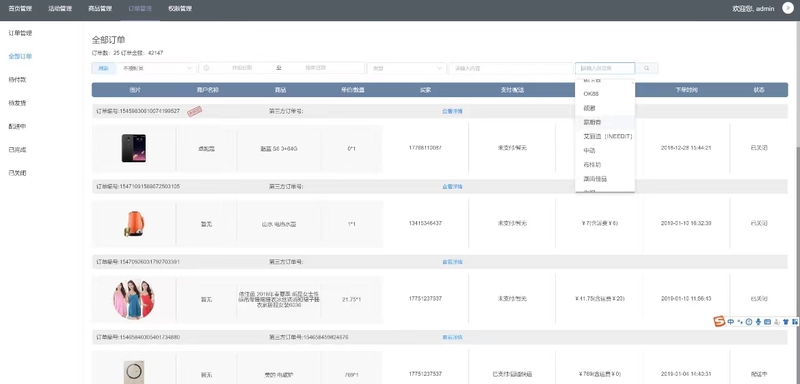The width and height of the screenshot is (800, 384).
Task: Open the Sogou soft keyboard icon
Action: 767,322
